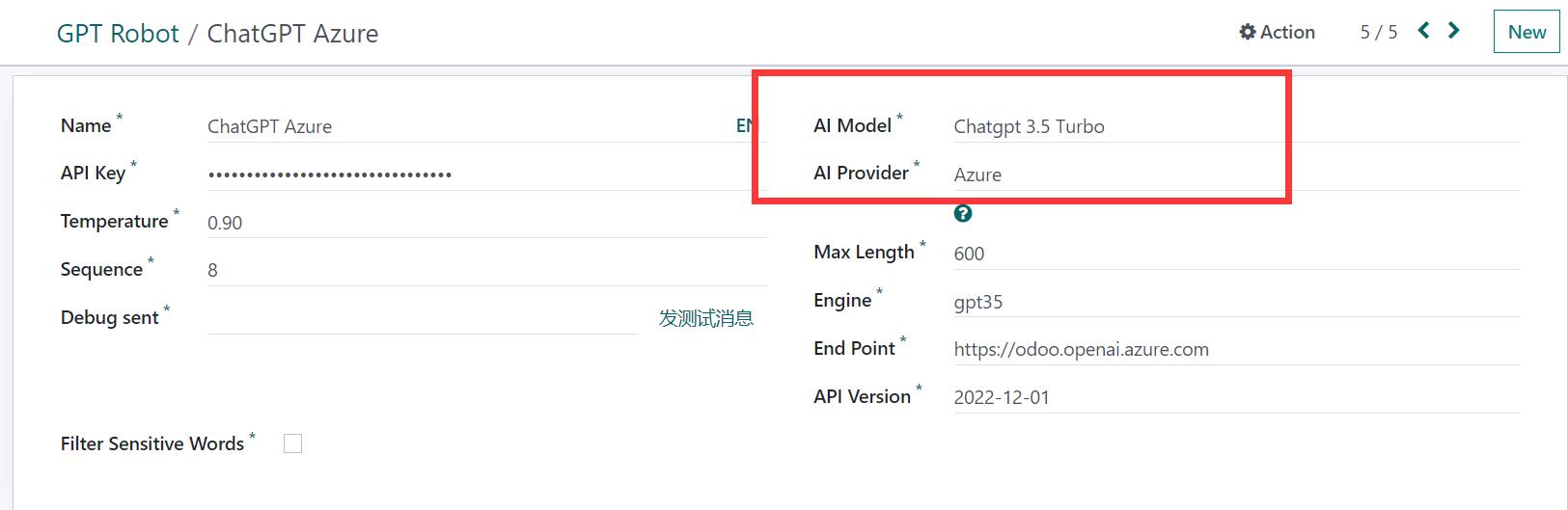Click the 发测试消息 test message link
1568x510 pixels.
705,318
